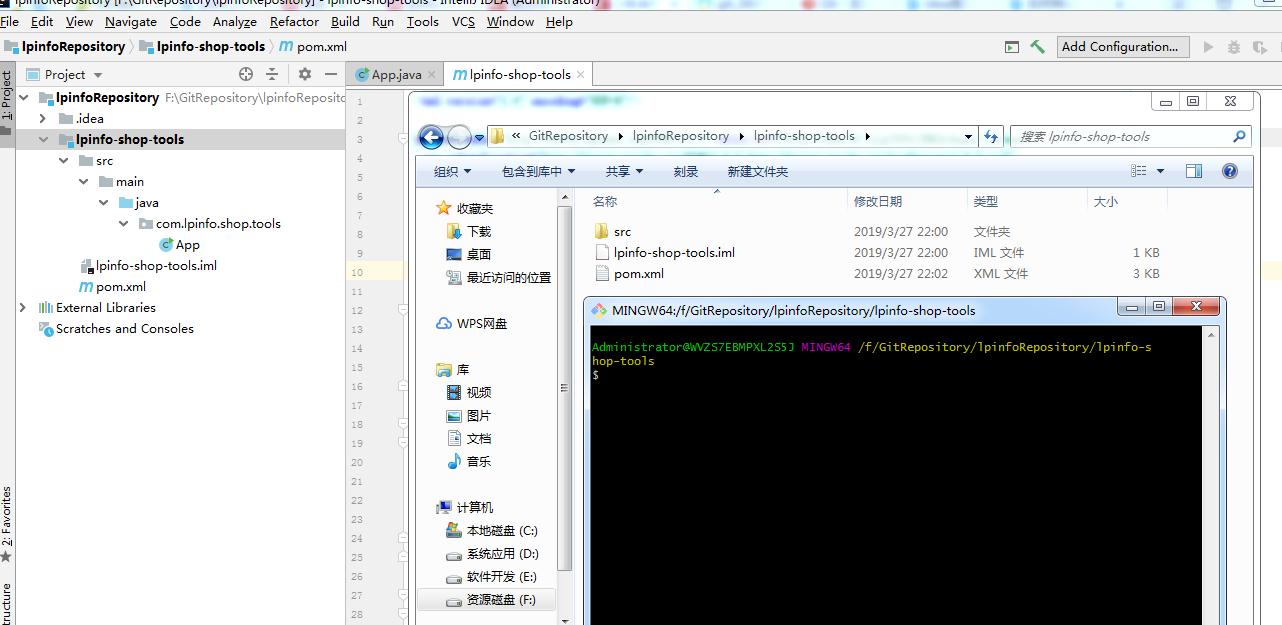Image resolution: width=1282 pixels, height=625 pixels.
Task: Click the Build Project hammer icon
Action: [1038, 47]
